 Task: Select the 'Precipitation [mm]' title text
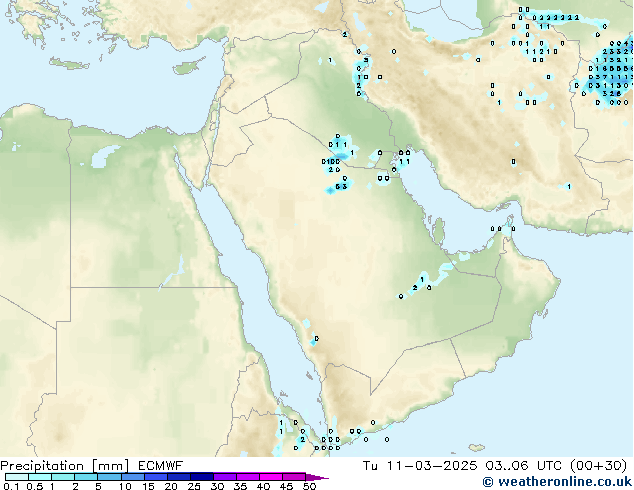pyautogui.click(x=65, y=466)
